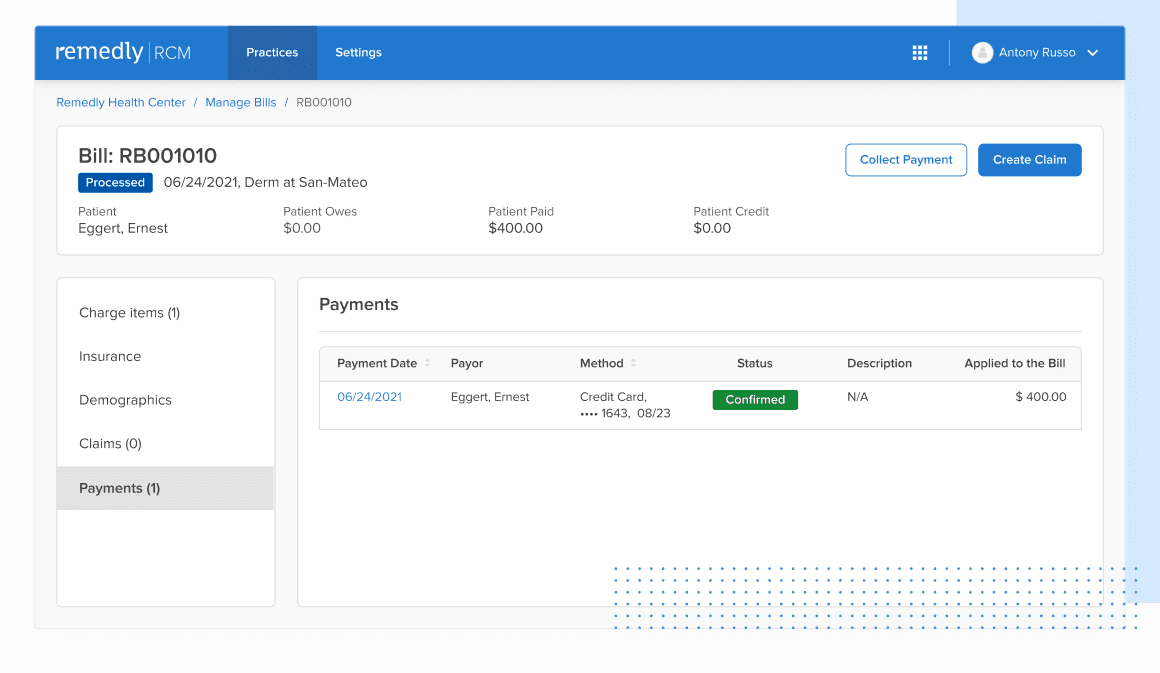Click the N/A description cell
This screenshot has height=673, width=1160.
tap(857, 397)
